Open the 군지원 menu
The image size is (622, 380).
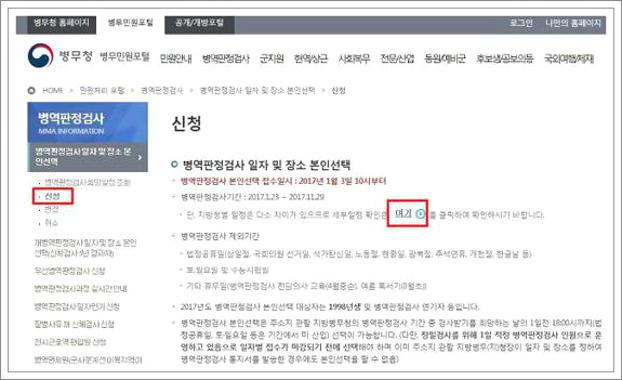point(272,59)
